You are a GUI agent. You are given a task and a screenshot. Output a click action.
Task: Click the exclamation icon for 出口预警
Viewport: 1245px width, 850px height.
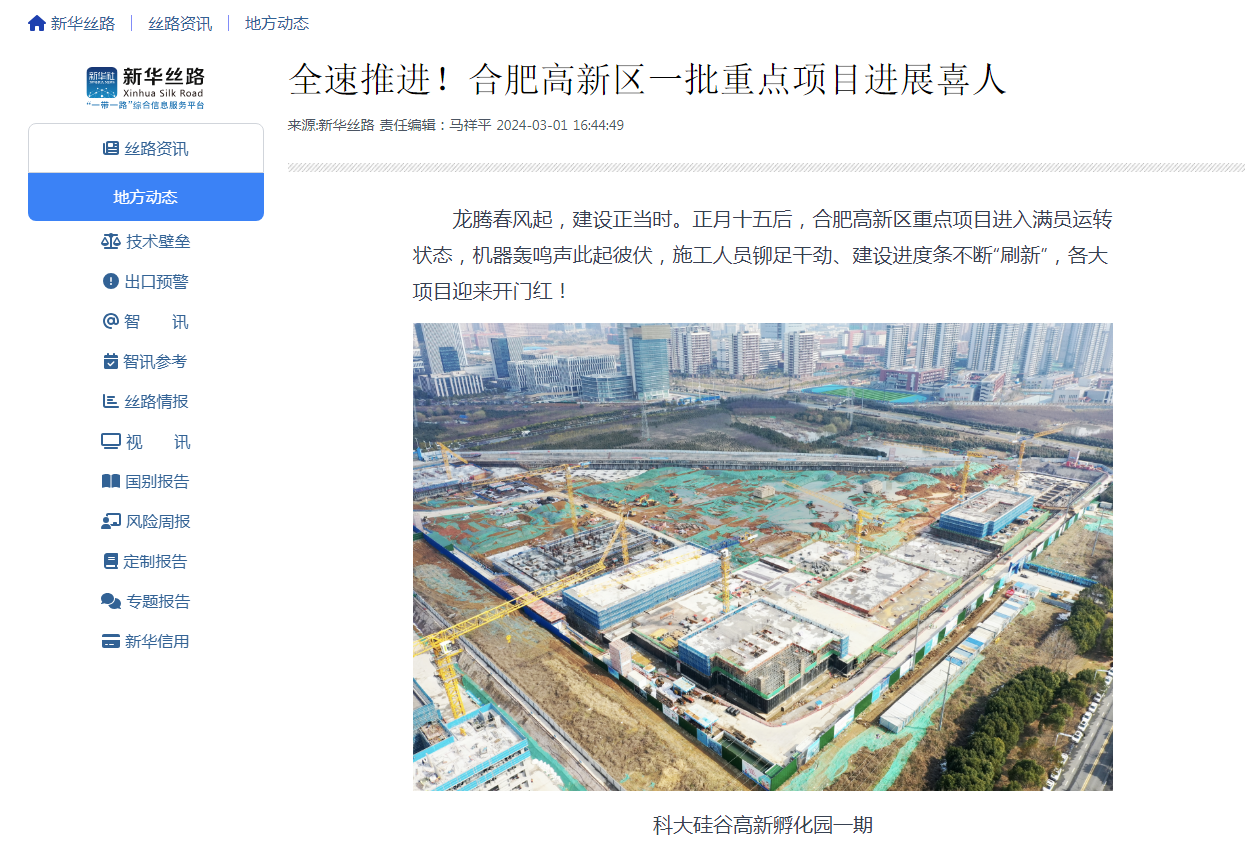coord(111,281)
